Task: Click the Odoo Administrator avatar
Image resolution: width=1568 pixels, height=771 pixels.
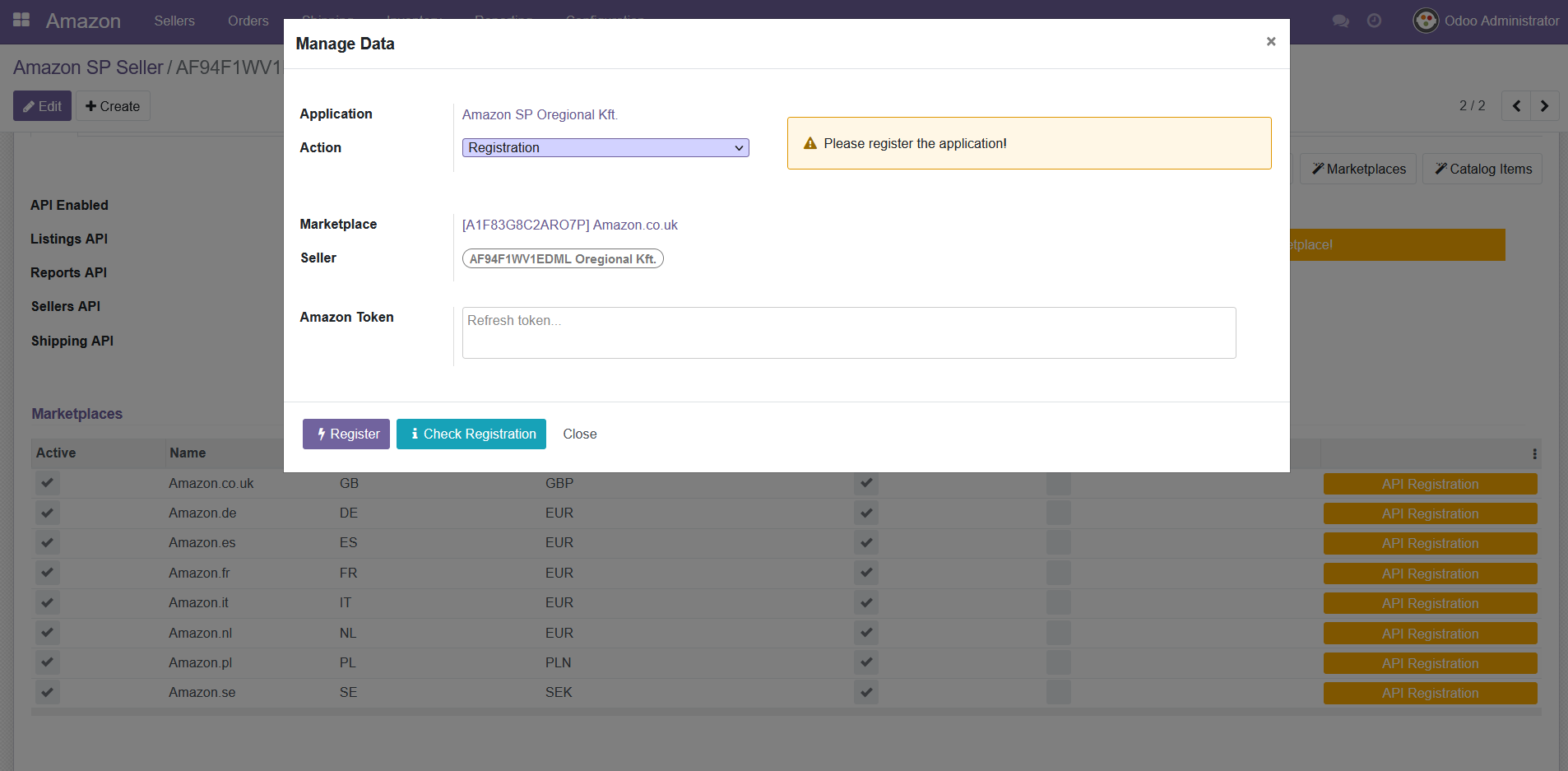Action: pyautogui.click(x=1425, y=21)
